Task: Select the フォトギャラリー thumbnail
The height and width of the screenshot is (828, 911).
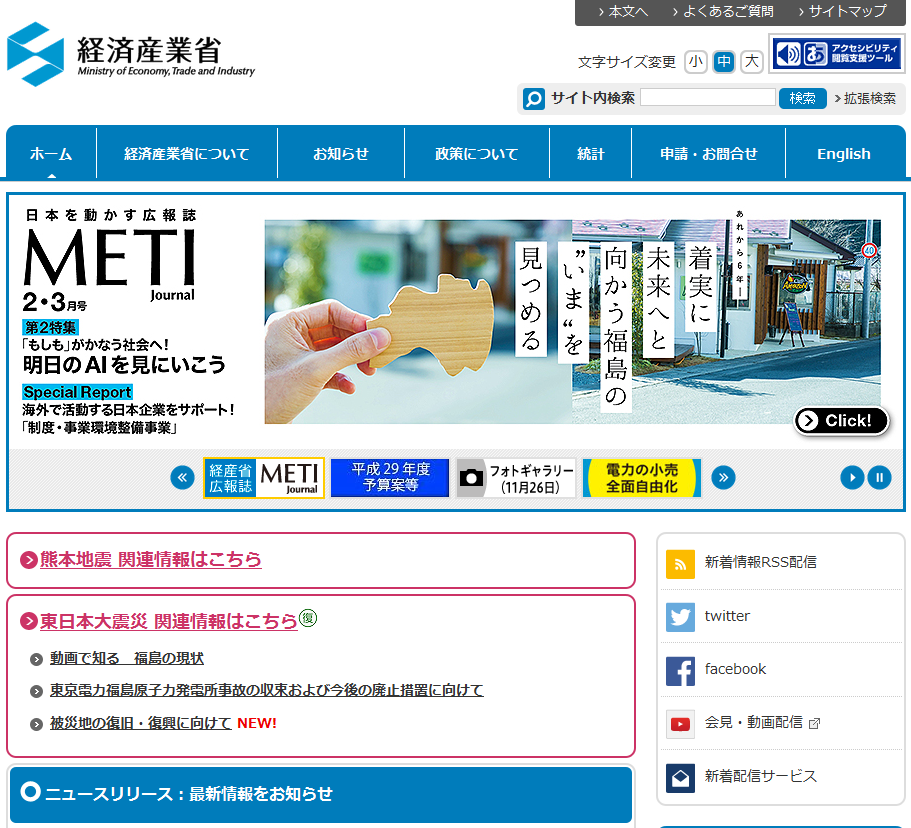Action: [x=516, y=478]
